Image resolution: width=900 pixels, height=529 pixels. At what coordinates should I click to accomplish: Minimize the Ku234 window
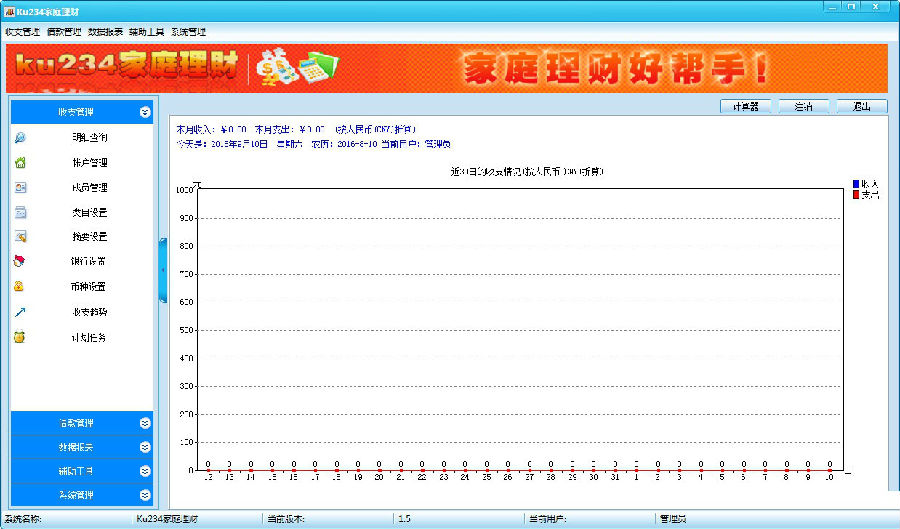pos(832,7)
